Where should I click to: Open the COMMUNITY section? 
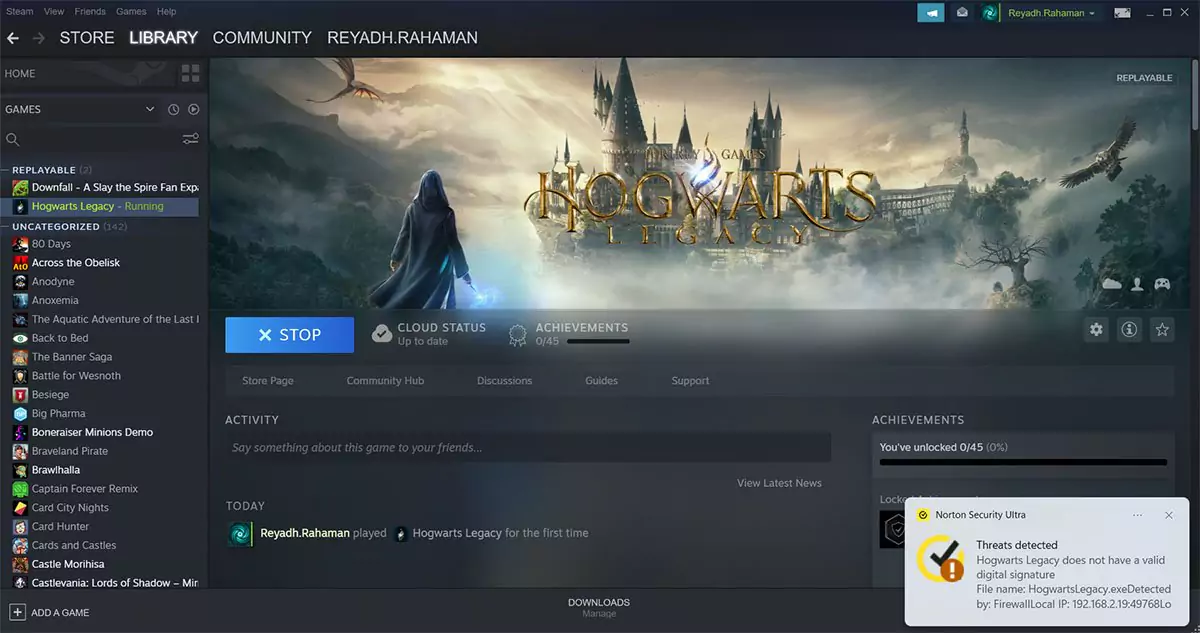coord(262,38)
